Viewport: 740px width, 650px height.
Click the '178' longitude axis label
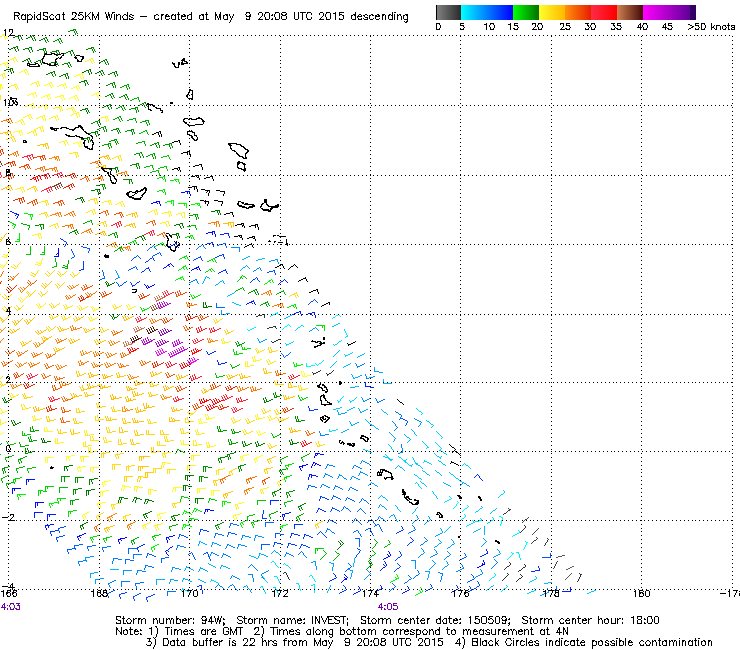click(551, 593)
